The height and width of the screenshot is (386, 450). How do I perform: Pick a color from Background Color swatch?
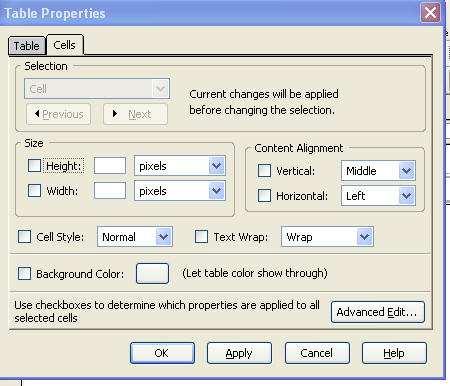[x=152, y=273]
